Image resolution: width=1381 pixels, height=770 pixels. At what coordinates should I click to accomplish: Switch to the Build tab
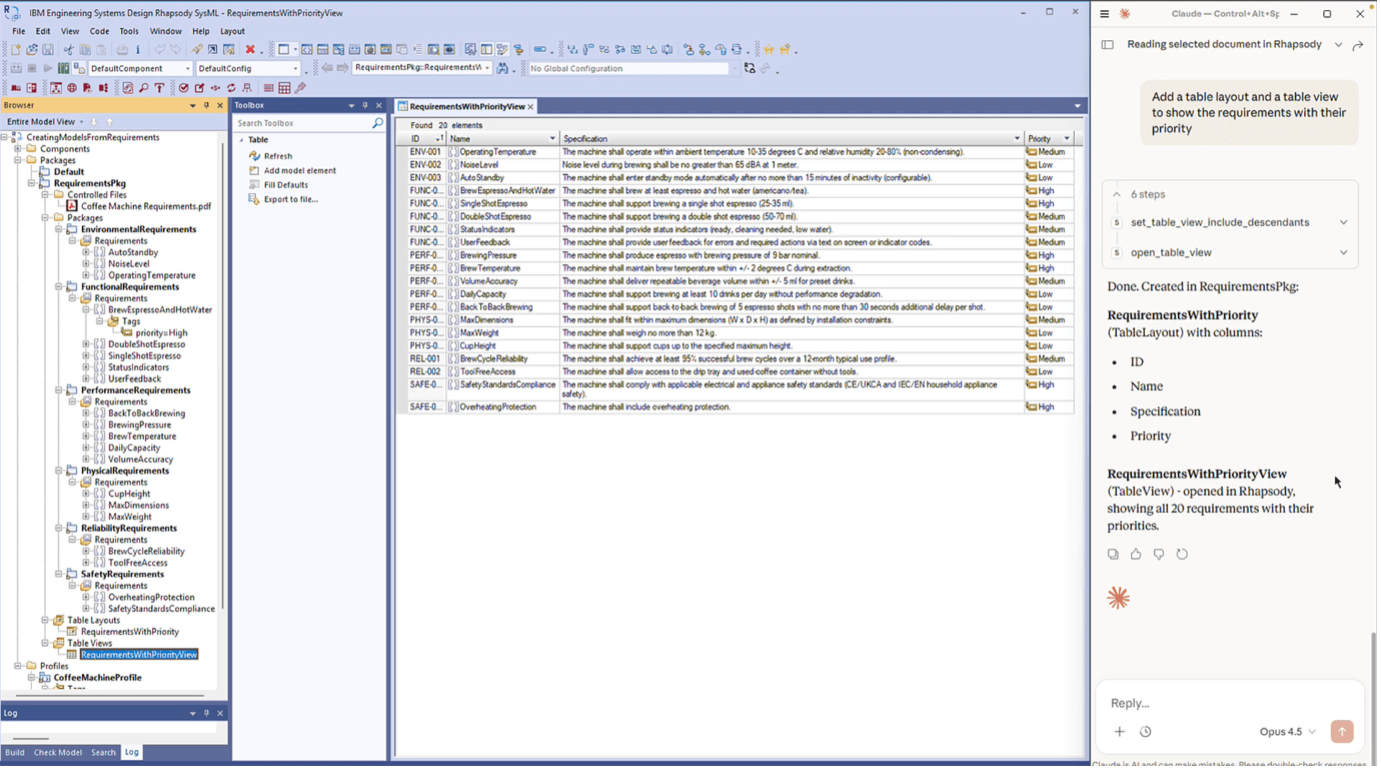(x=15, y=753)
